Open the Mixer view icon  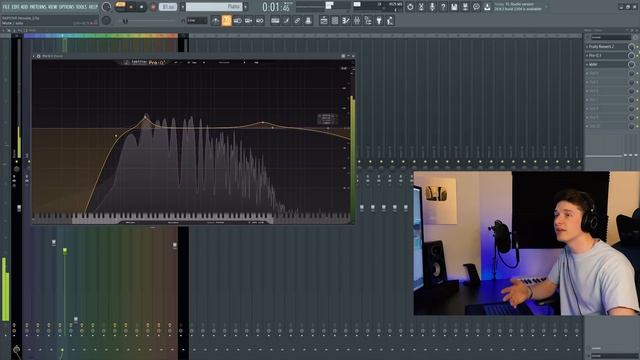pos(357,20)
